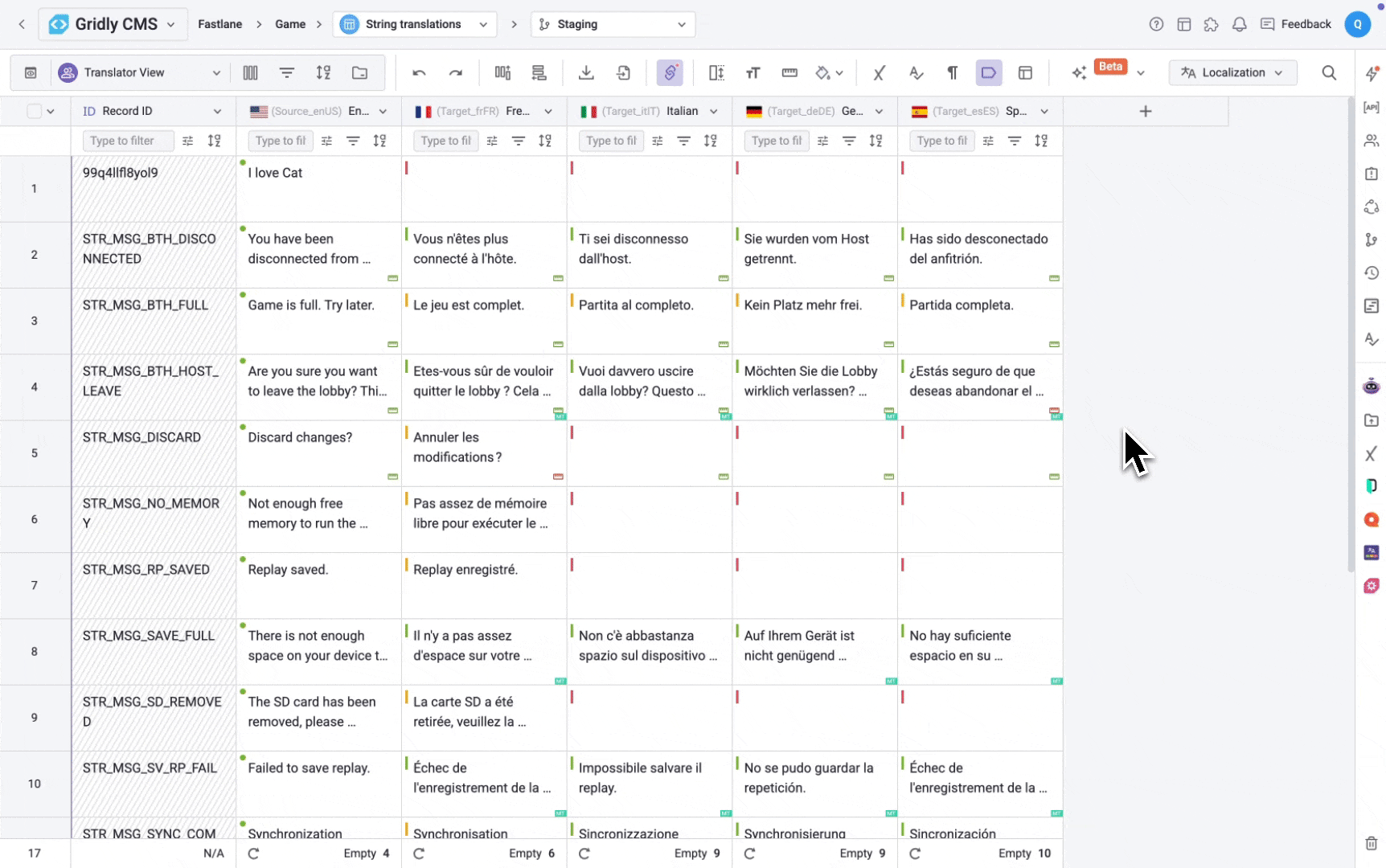The height and width of the screenshot is (868, 1386).
Task: Check the select-all rows checkbox
Action: (x=34, y=111)
